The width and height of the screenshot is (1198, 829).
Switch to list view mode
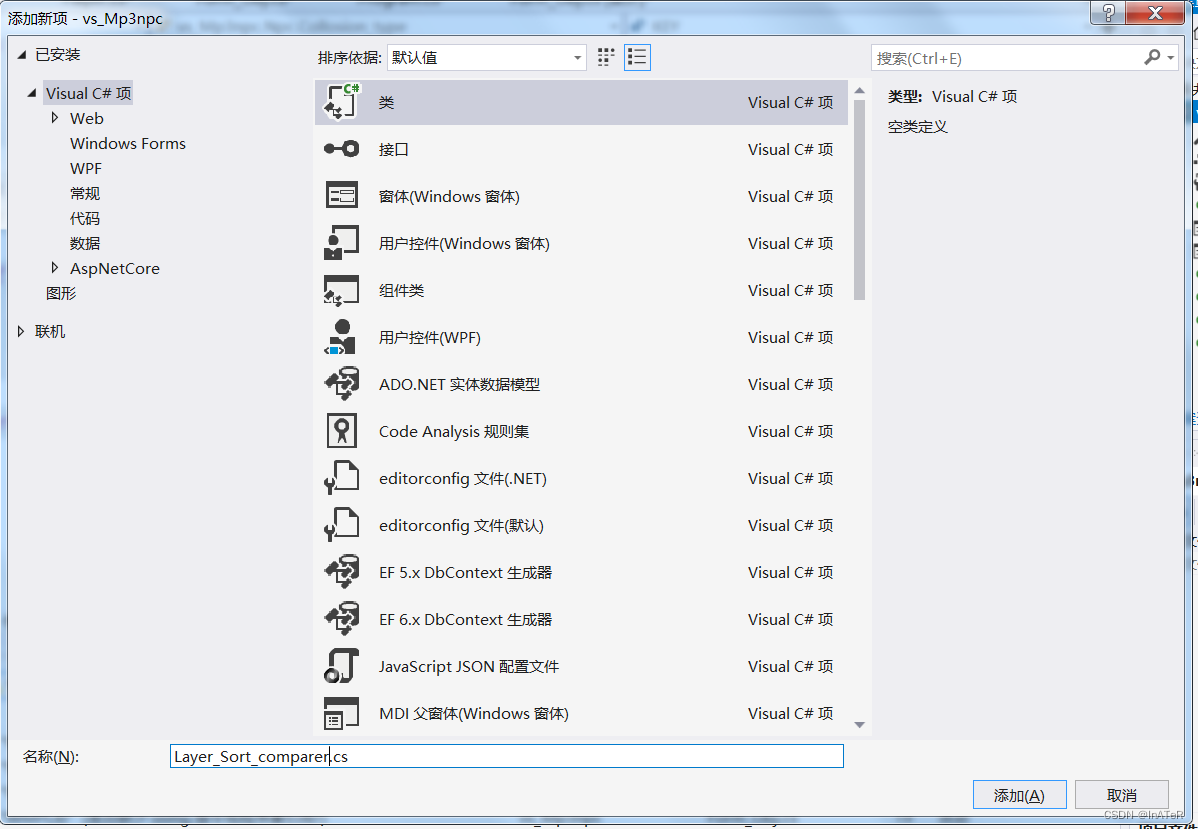point(637,57)
